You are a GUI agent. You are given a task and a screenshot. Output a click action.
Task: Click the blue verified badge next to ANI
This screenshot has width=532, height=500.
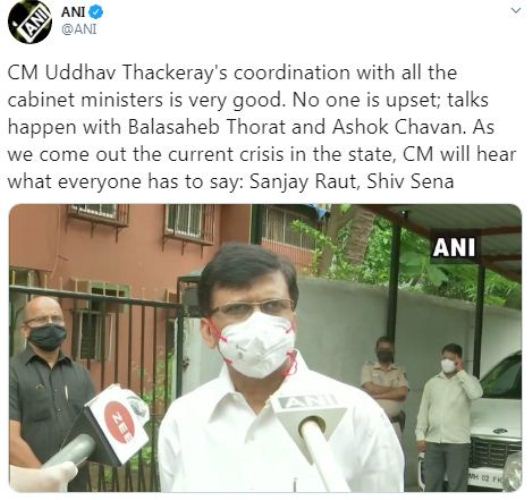coord(96,13)
